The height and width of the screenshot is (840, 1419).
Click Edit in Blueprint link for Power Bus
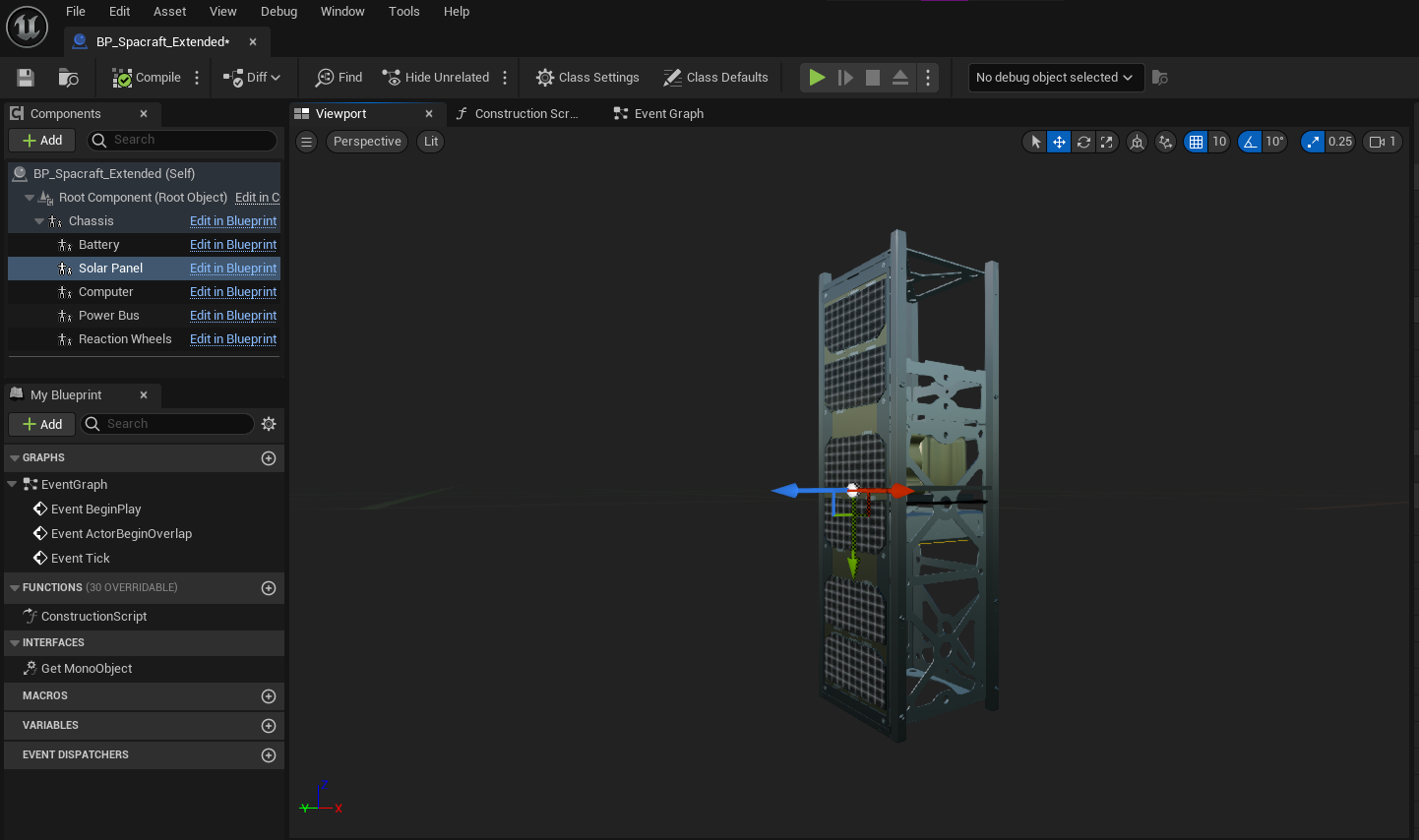[x=233, y=316]
